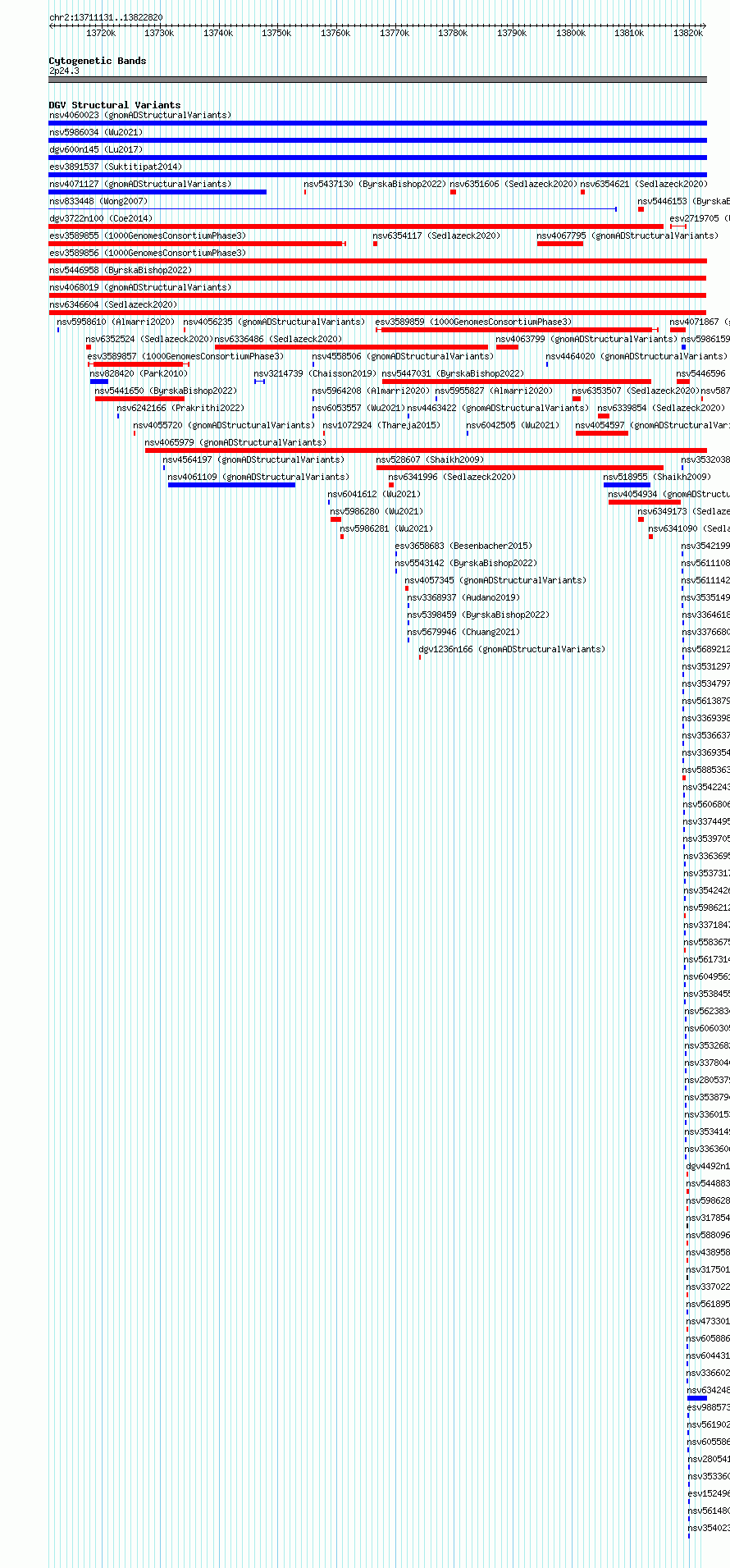Open variant nsv6341996 (Sedlazeck2020)
Screen dimensions: 730x1568
click(452, 477)
